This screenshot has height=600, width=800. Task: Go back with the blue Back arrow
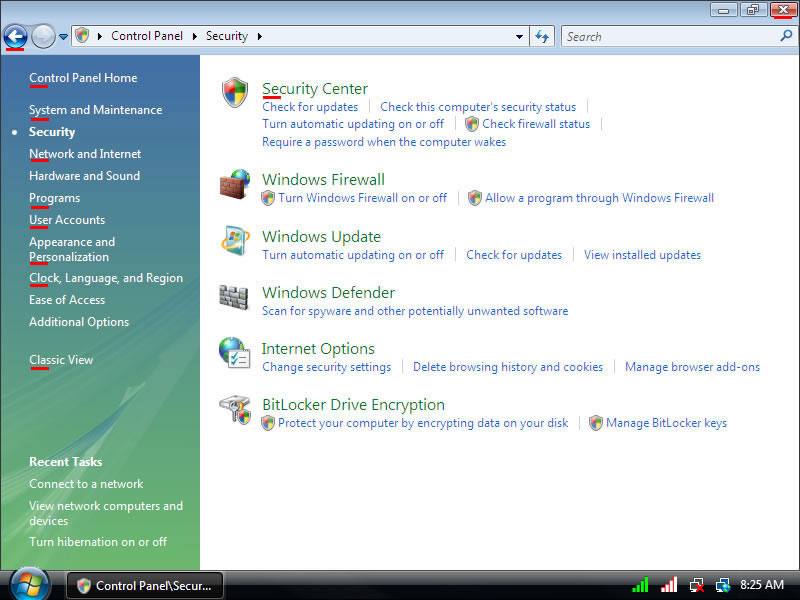15,37
